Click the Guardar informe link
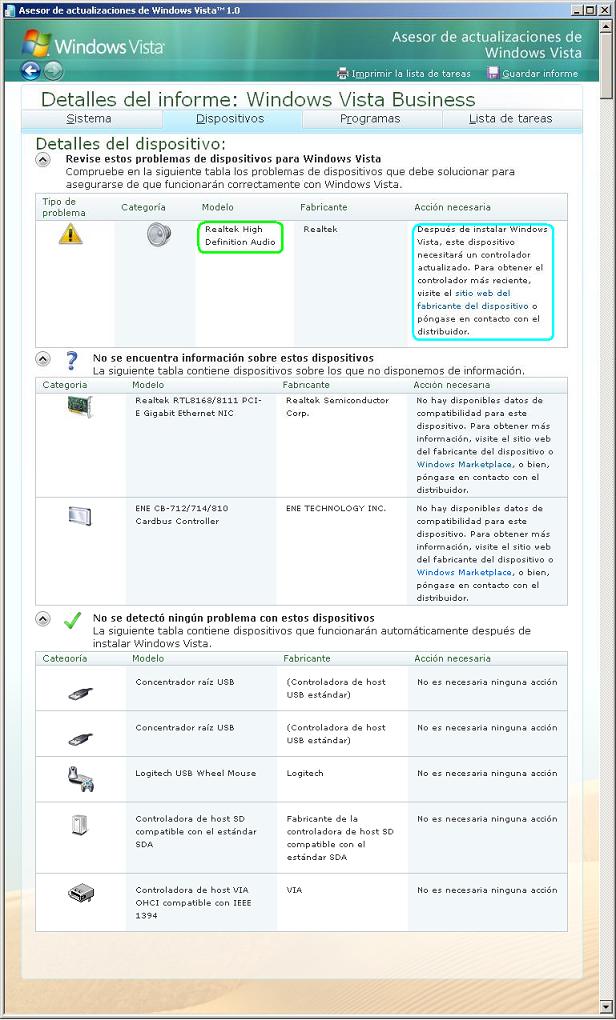The image size is (616, 1020). pos(539,74)
